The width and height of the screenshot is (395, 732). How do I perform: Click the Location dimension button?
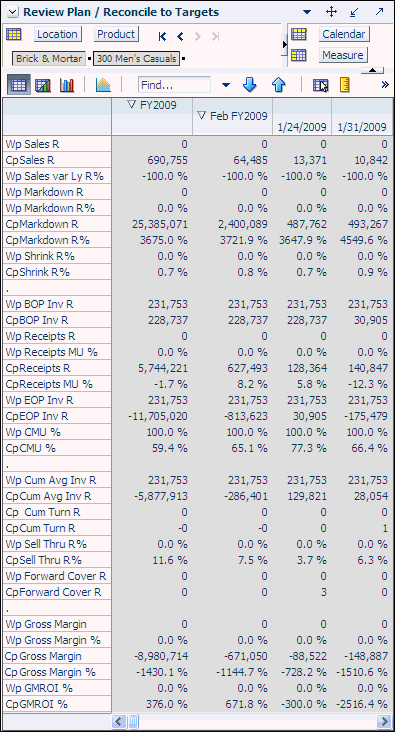tap(57, 34)
